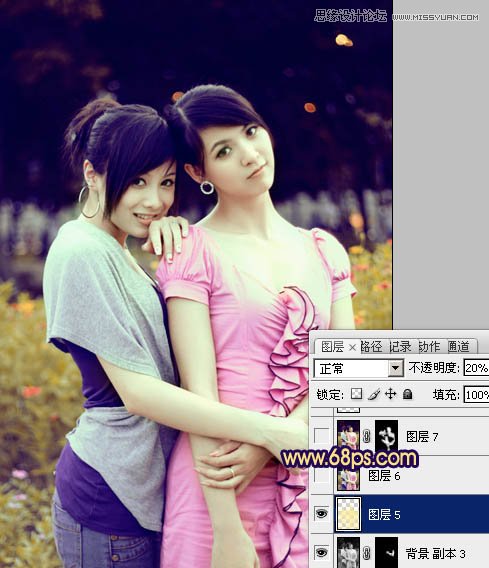Select the 图层 5 layer thumbnail
This screenshot has width=489, height=568.
[348, 514]
